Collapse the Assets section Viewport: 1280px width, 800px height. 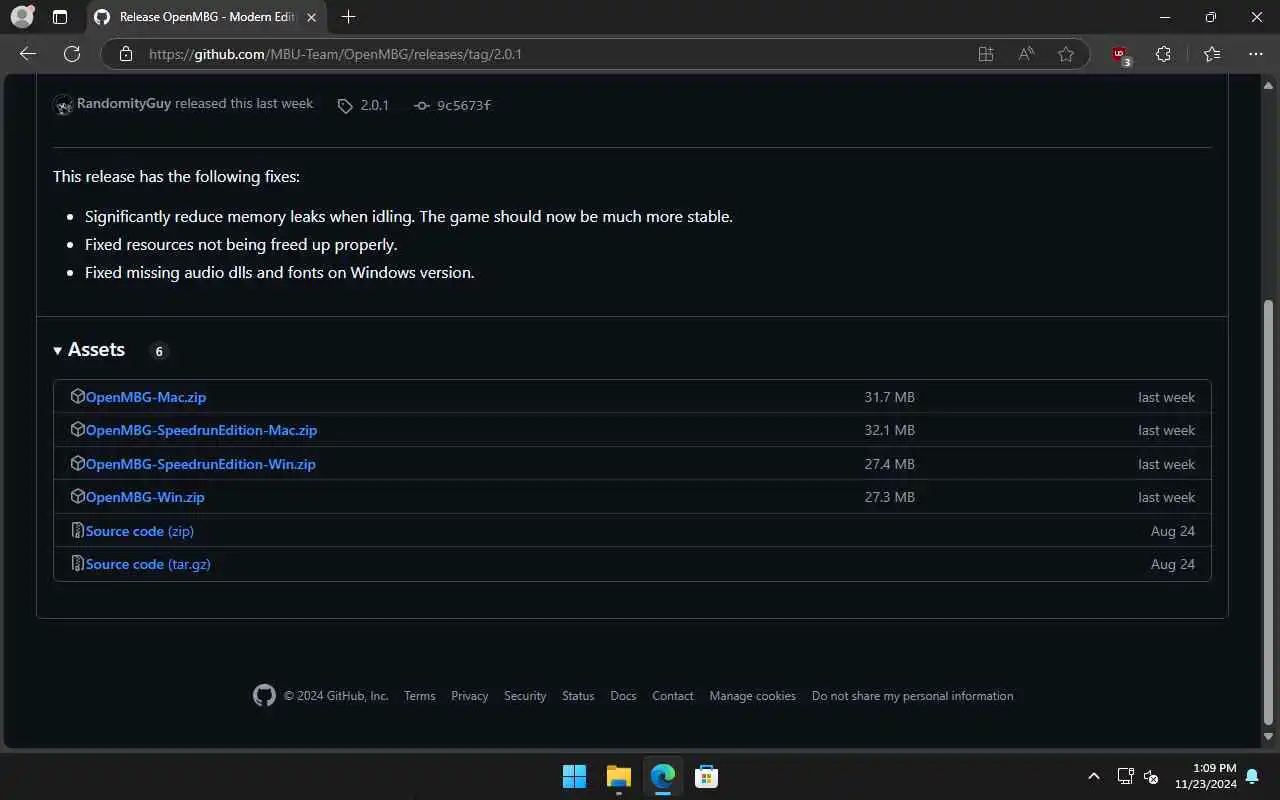click(89, 350)
